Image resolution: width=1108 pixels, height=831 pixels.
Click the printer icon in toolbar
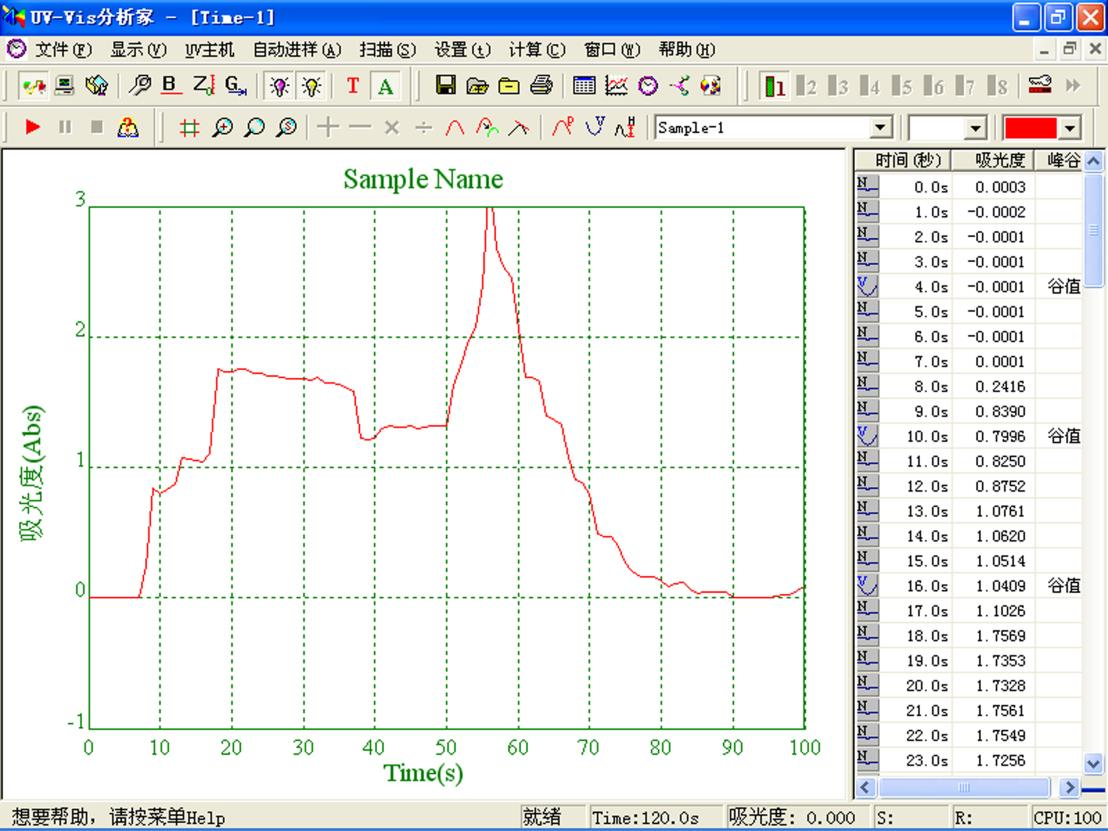point(542,87)
